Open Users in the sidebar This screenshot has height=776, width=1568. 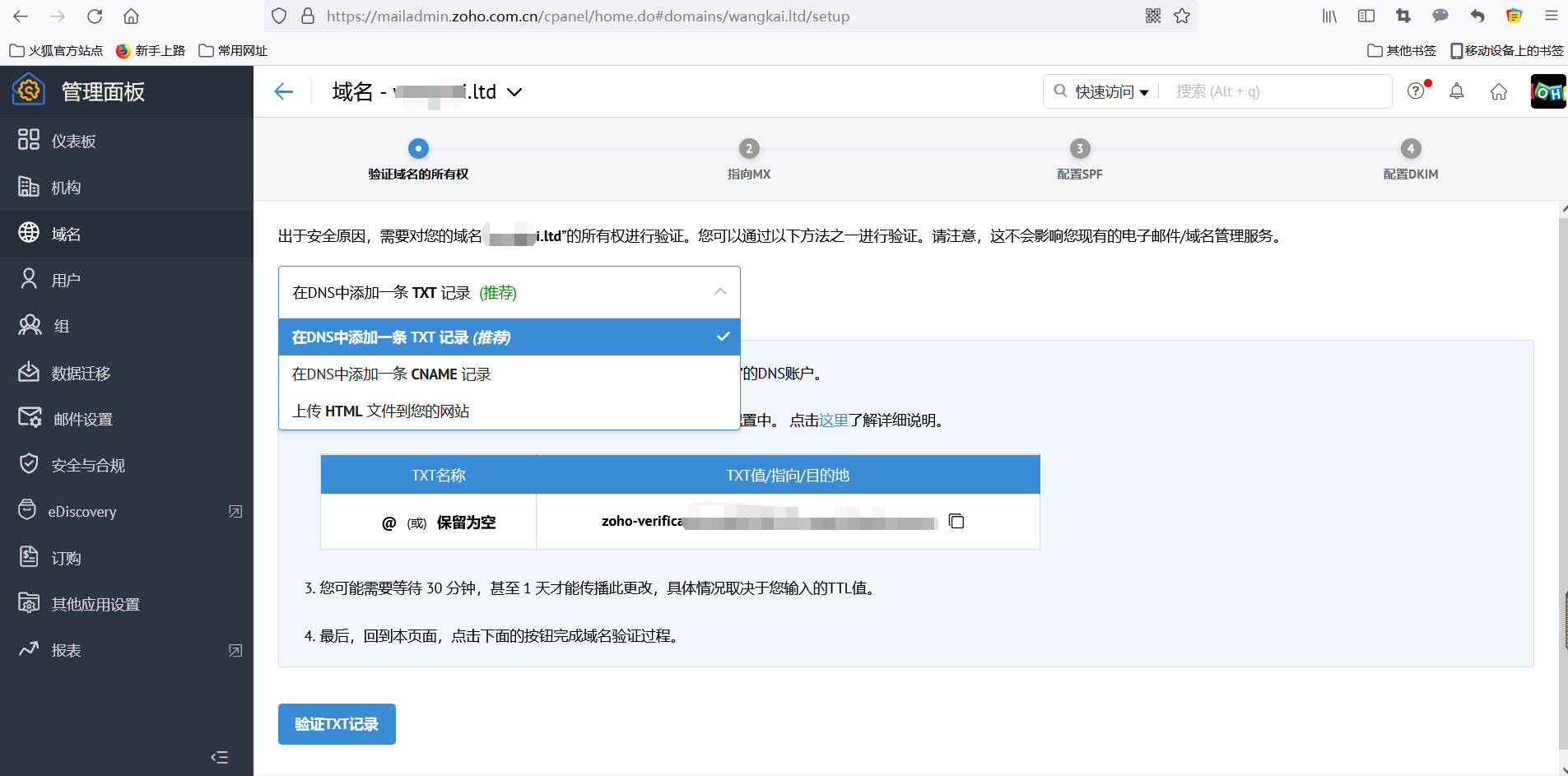click(66, 280)
